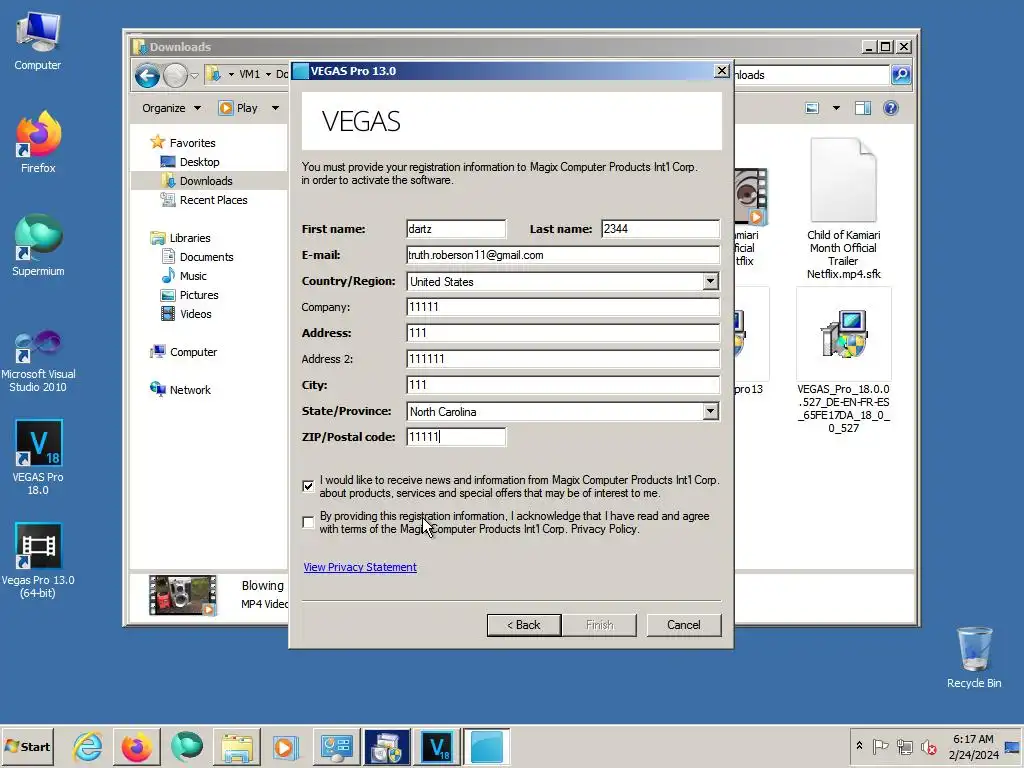Open the file explorer taskbar button
Image resolution: width=1024 pixels, height=768 pixels.
pos(236,747)
